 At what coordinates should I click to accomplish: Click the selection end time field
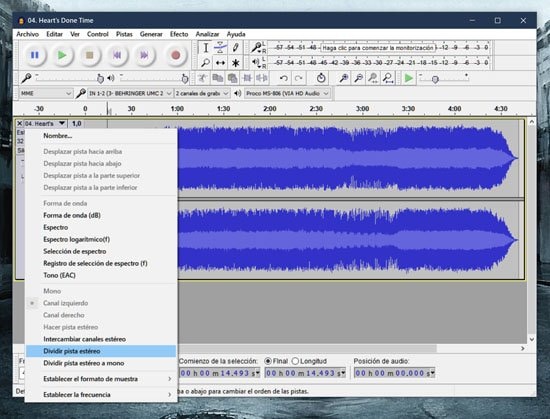[306, 373]
